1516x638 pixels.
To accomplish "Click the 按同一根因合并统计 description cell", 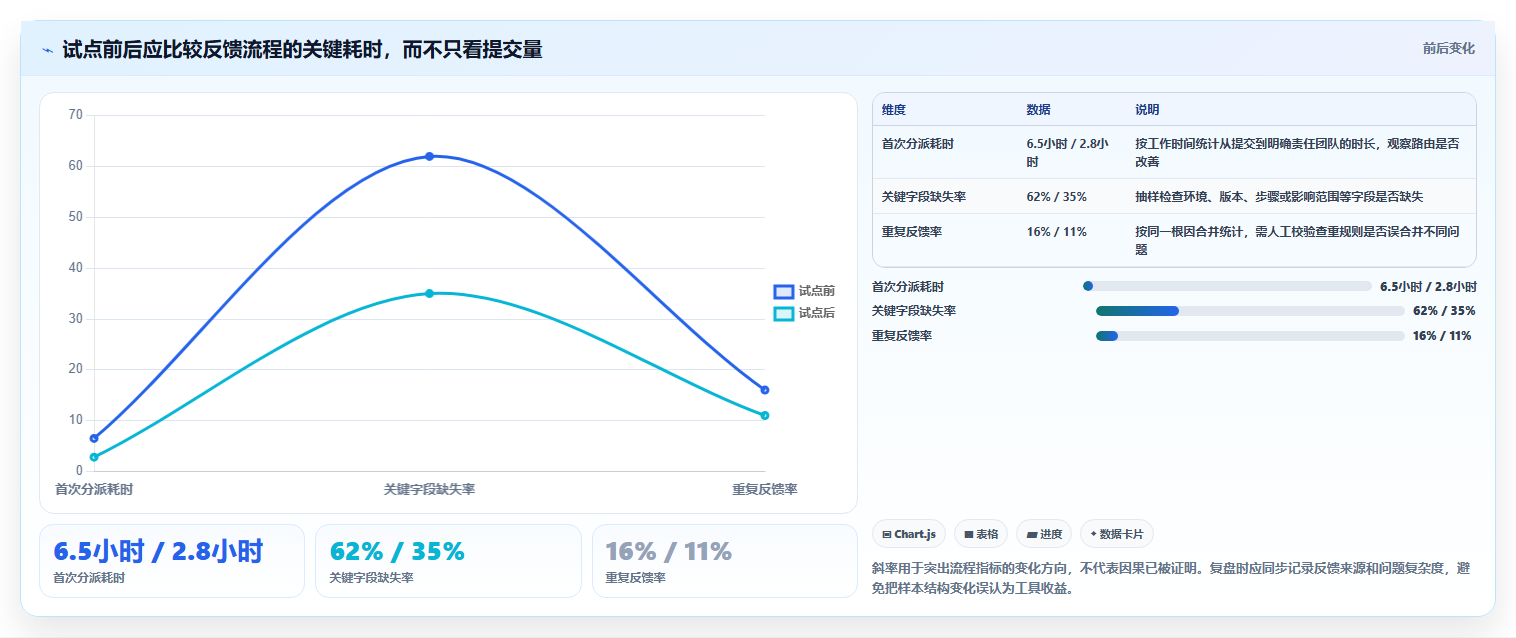I will coord(1298,241).
